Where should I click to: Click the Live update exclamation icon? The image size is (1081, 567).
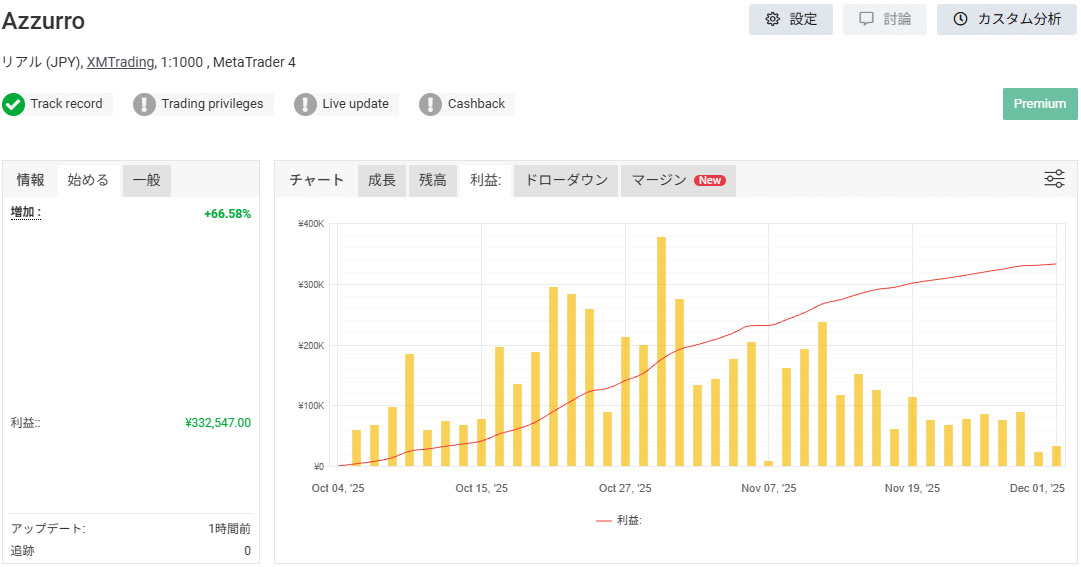[306, 104]
